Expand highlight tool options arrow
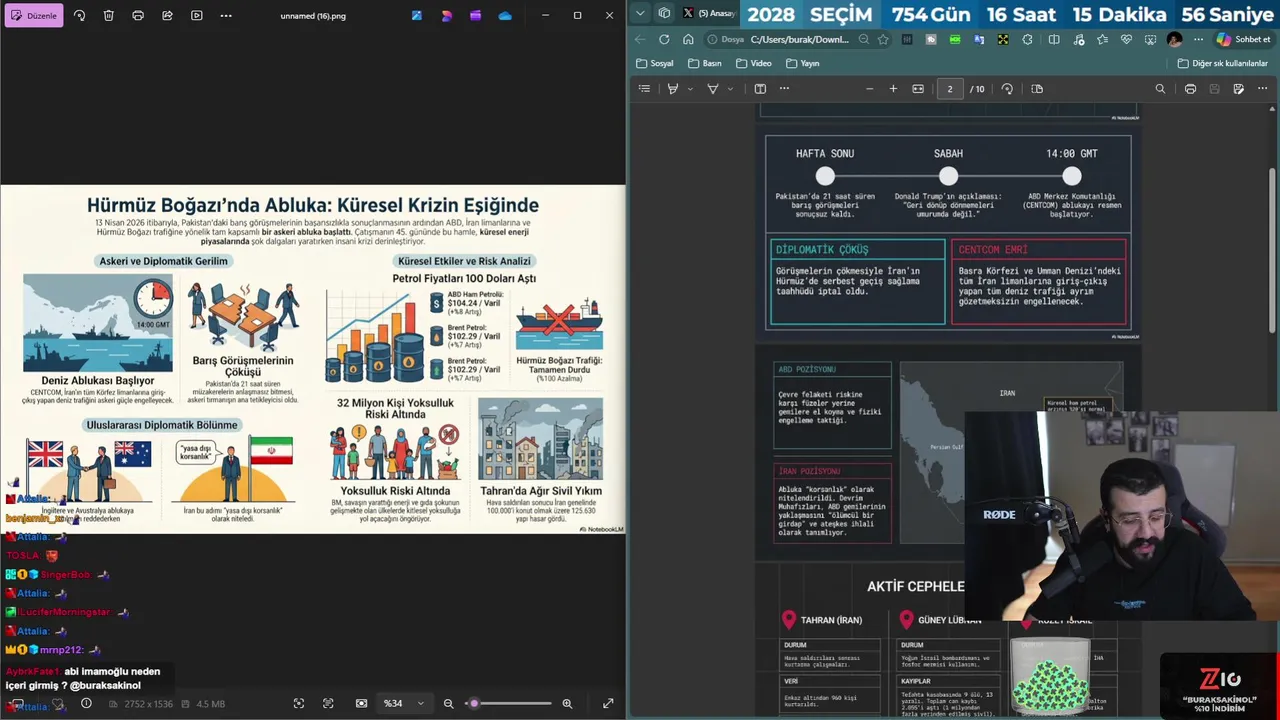The height and width of the screenshot is (720, 1280). click(x=690, y=89)
